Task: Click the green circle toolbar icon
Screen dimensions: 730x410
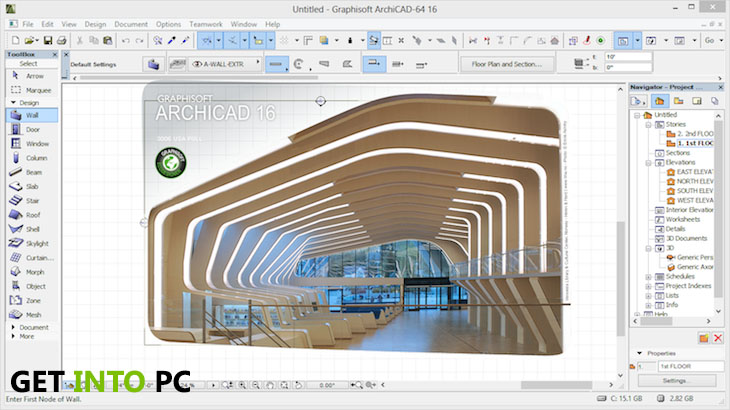Action: (601, 40)
